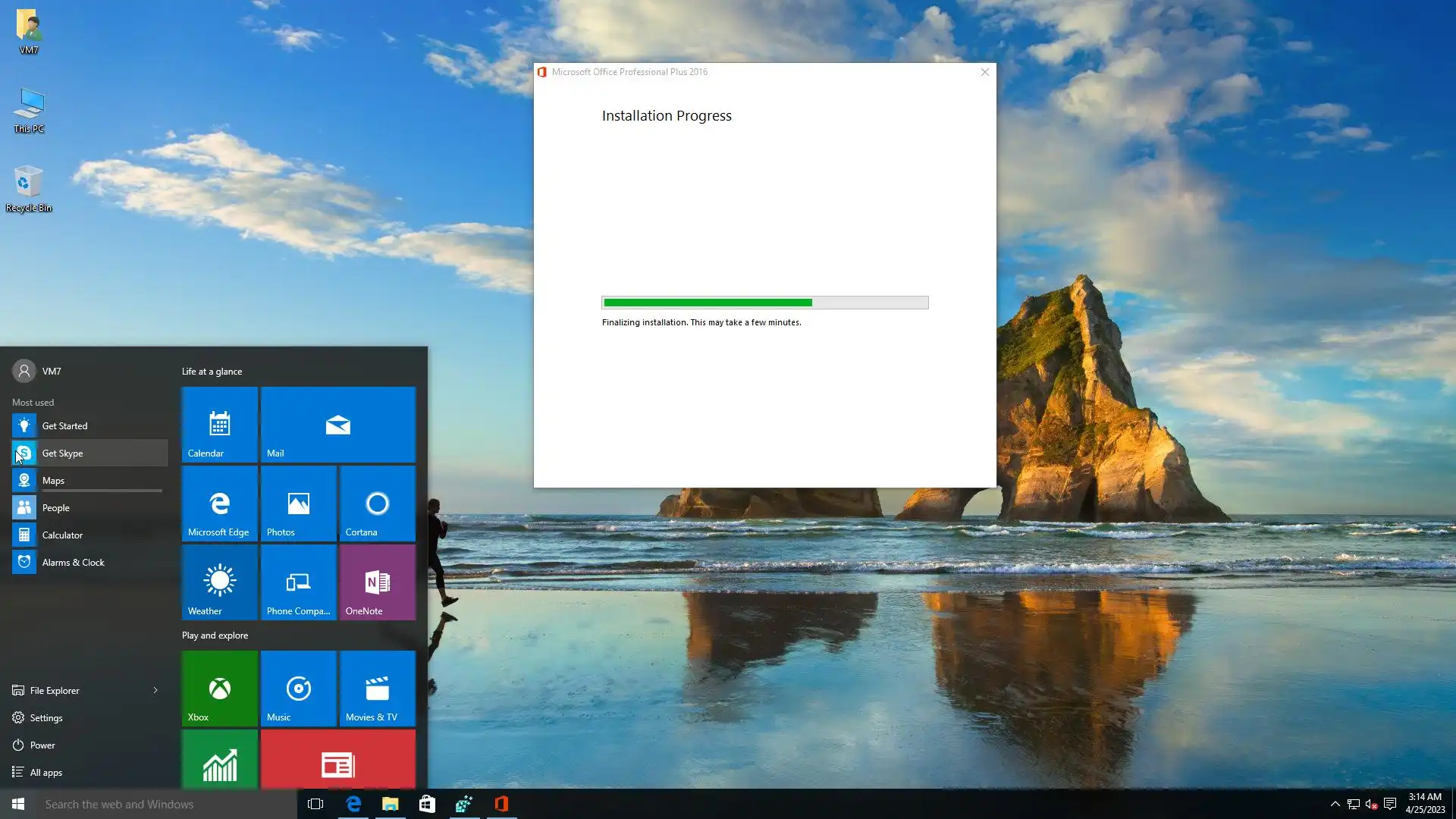The image size is (1456, 819).
Task: Open the Photos tile
Action: (x=298, y=504)
